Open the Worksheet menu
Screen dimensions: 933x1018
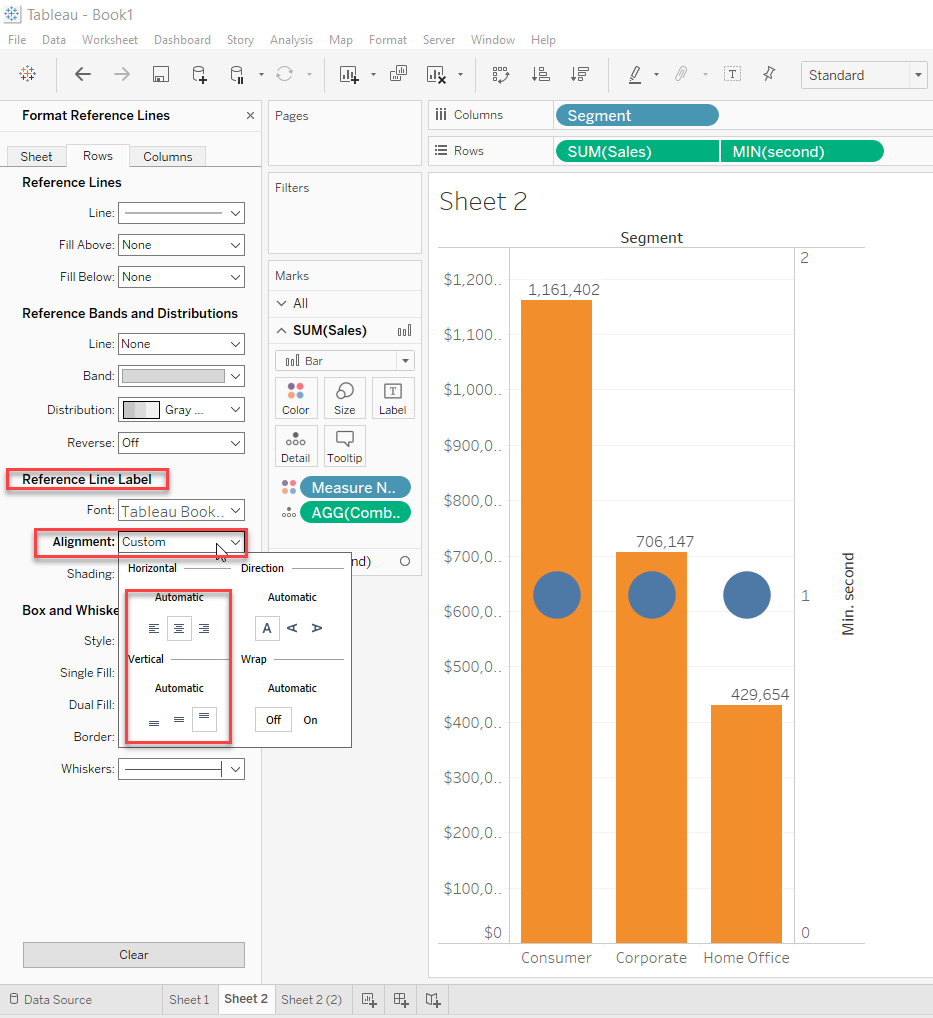[x=110, y=40]
